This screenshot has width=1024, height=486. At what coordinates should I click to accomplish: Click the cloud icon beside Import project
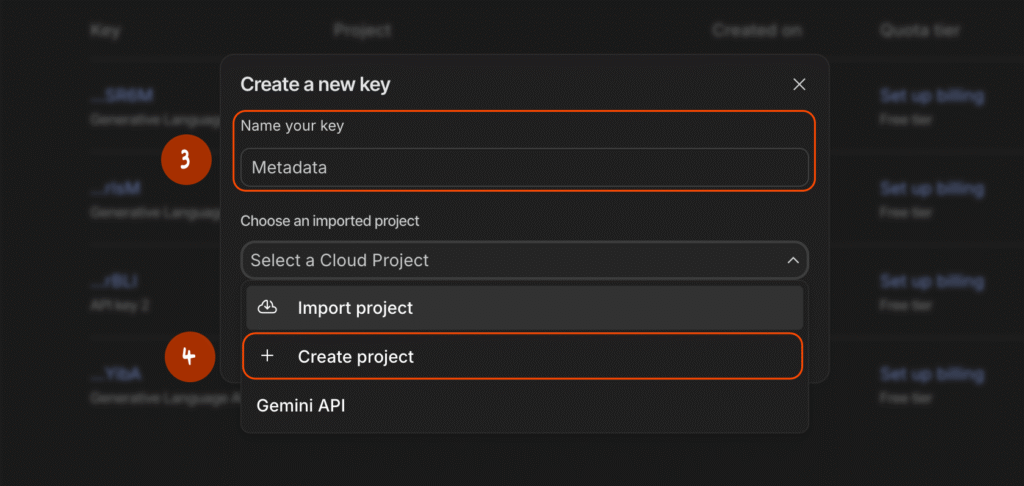[267, 308]
